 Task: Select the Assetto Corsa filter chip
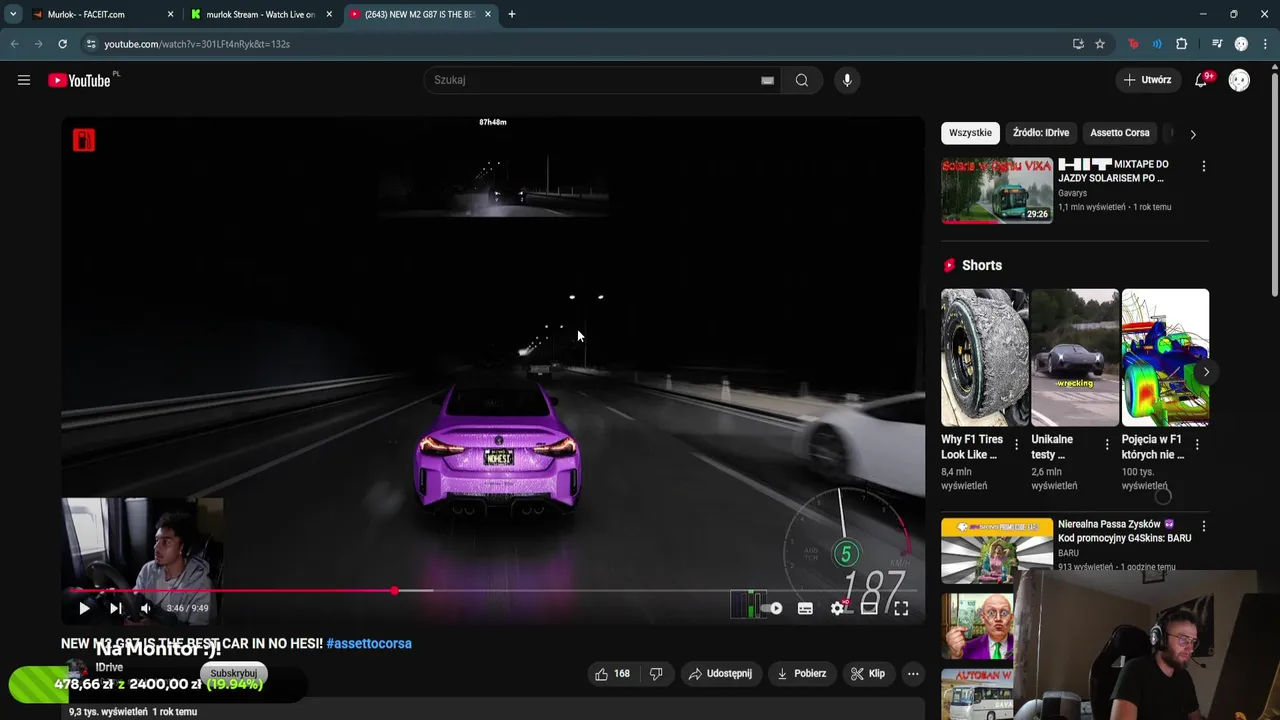tap(1120, 133)
